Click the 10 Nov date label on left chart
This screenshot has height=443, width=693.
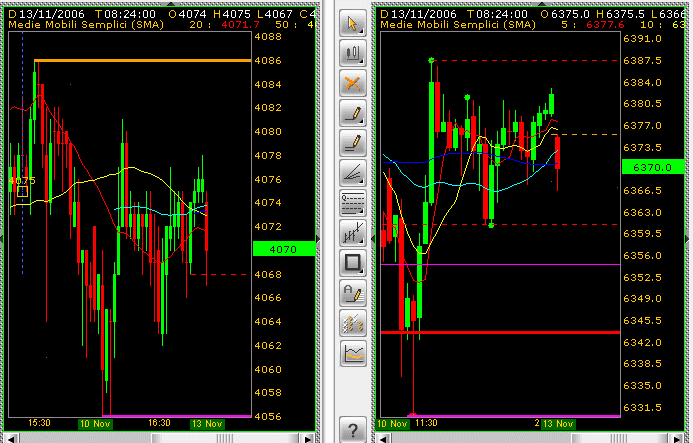click(x=95, y=424)
